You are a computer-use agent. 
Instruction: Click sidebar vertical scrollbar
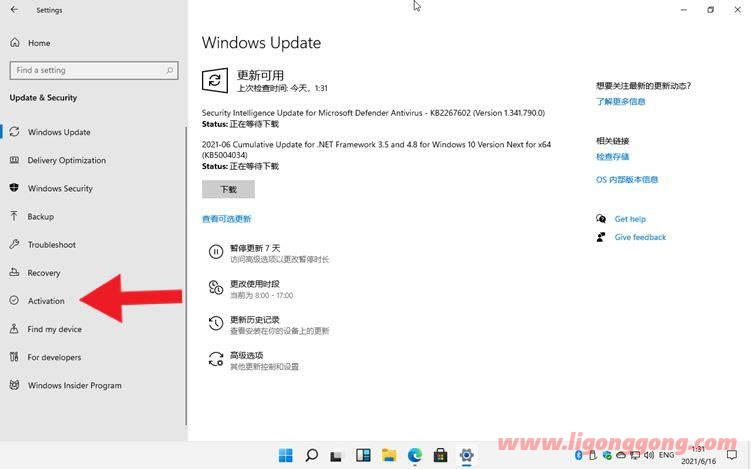coord(186,275)
